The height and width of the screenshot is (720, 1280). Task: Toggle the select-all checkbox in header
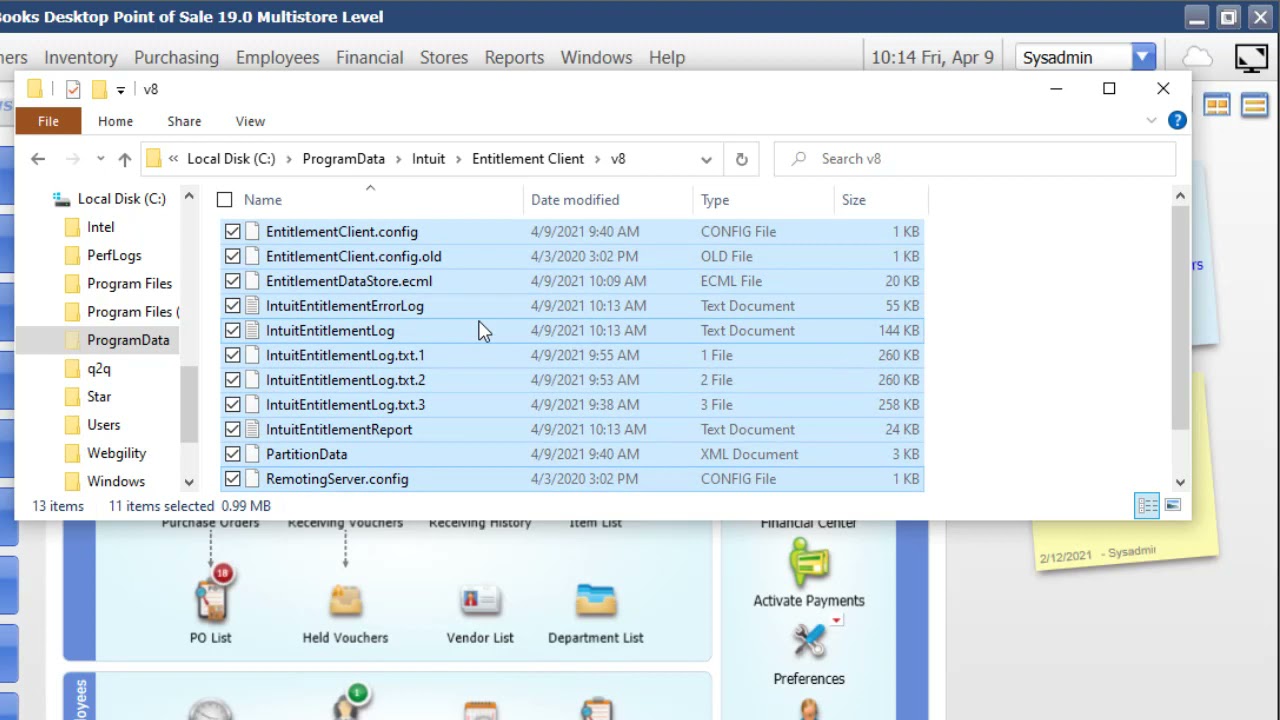[225, 200]
